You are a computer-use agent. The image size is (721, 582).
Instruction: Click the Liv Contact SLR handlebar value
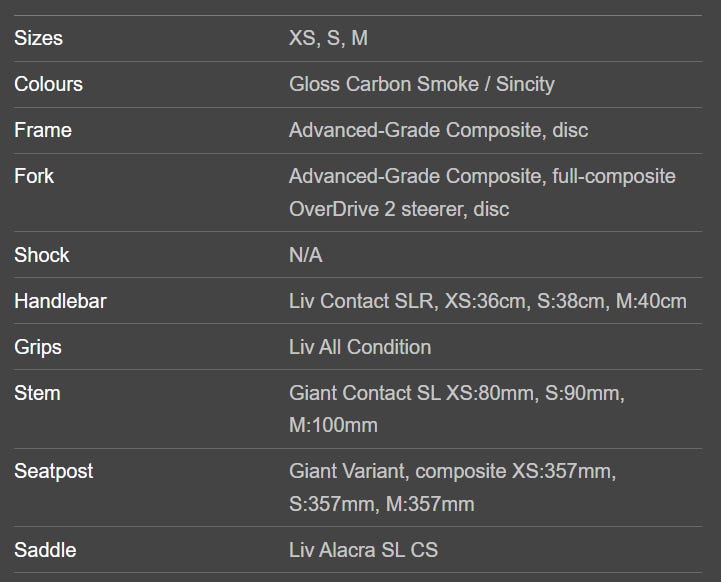(487, 301)
